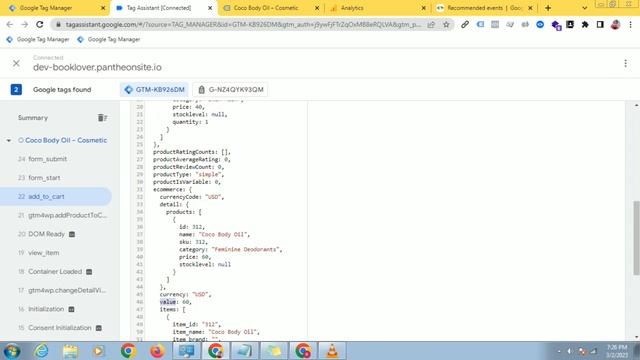
Task: Select the GTM-KB926DM container tag
Action: click(154, 89)
